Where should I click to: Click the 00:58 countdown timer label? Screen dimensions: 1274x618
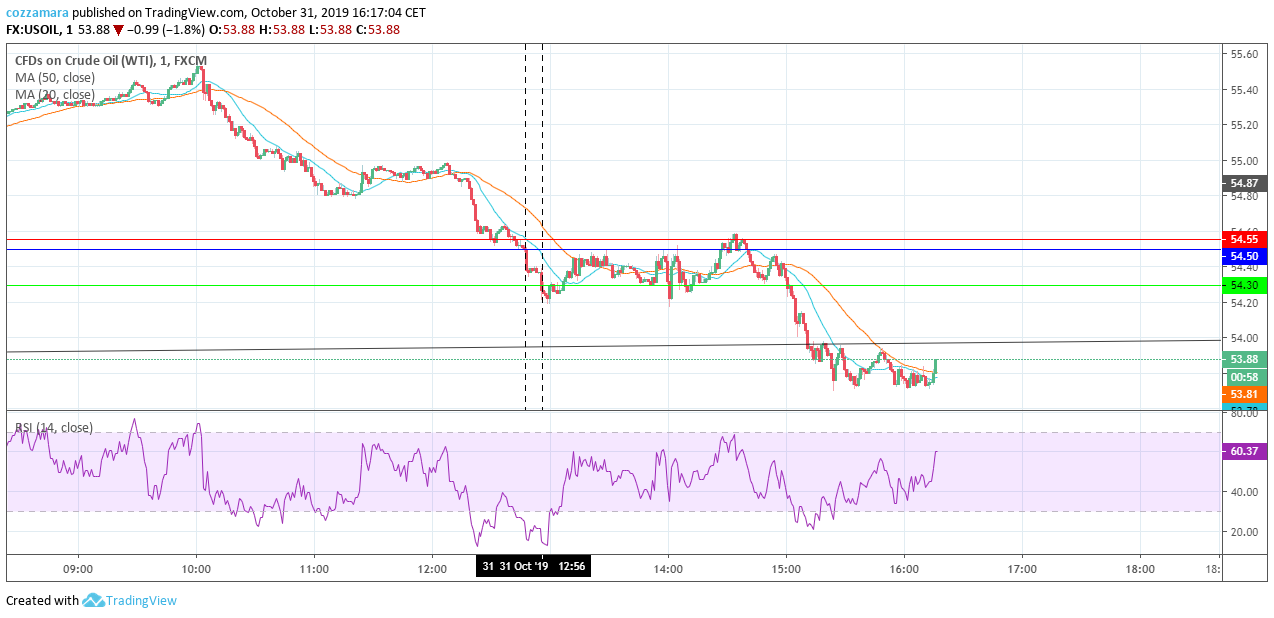coord(1245,377)
